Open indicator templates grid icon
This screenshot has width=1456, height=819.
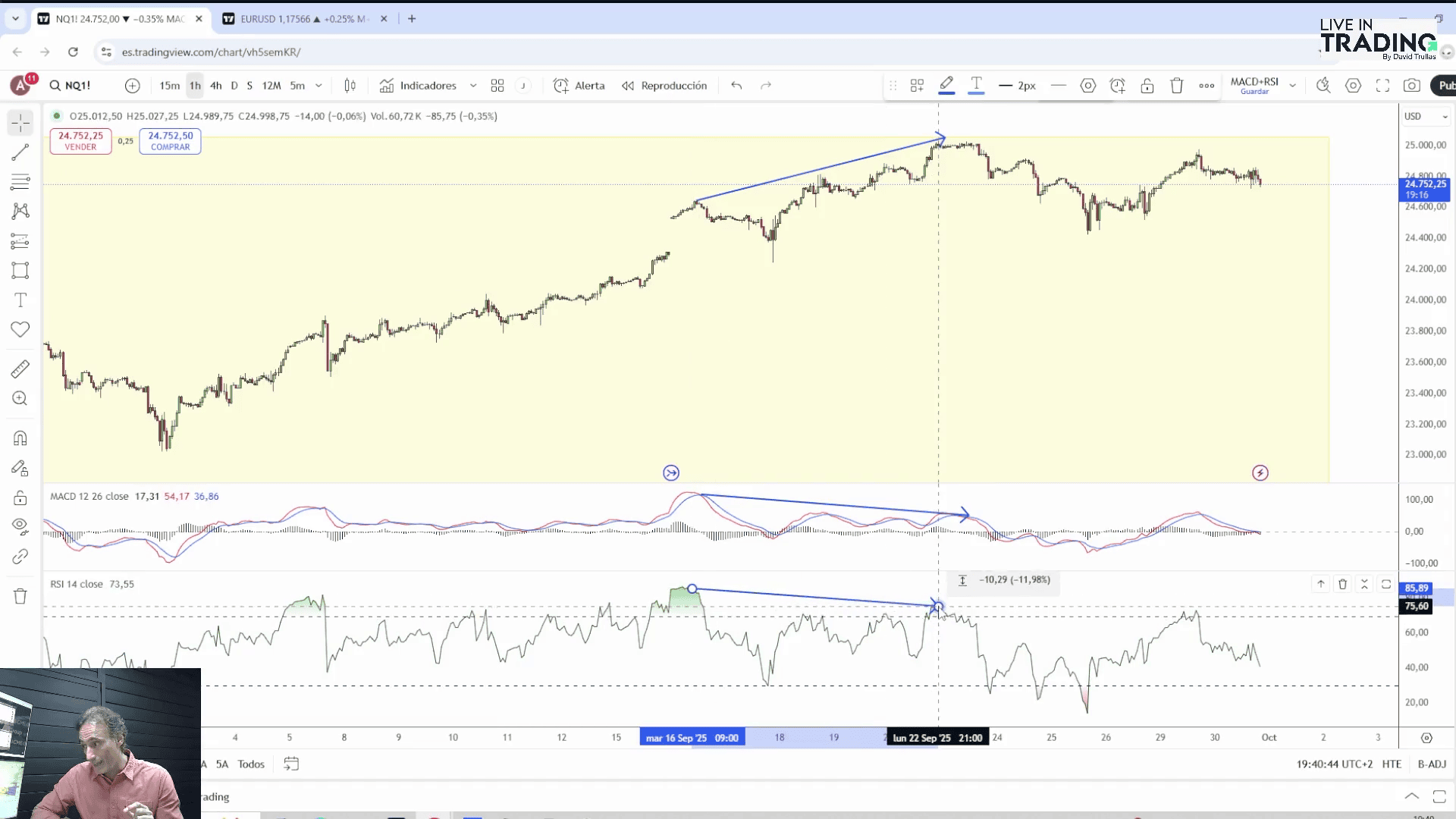[497, 86]
